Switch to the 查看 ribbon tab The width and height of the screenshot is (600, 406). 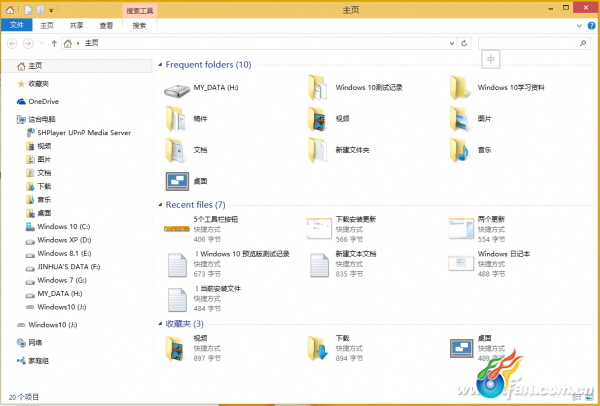[x=106, y=26]
